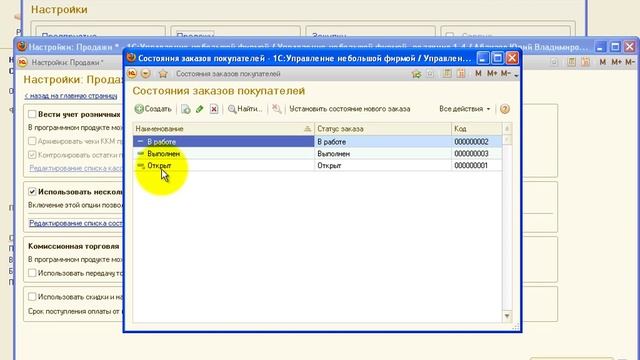Open the Найти search dialog
The width and height of the screenshot is (640, 360).
point(245,109)
